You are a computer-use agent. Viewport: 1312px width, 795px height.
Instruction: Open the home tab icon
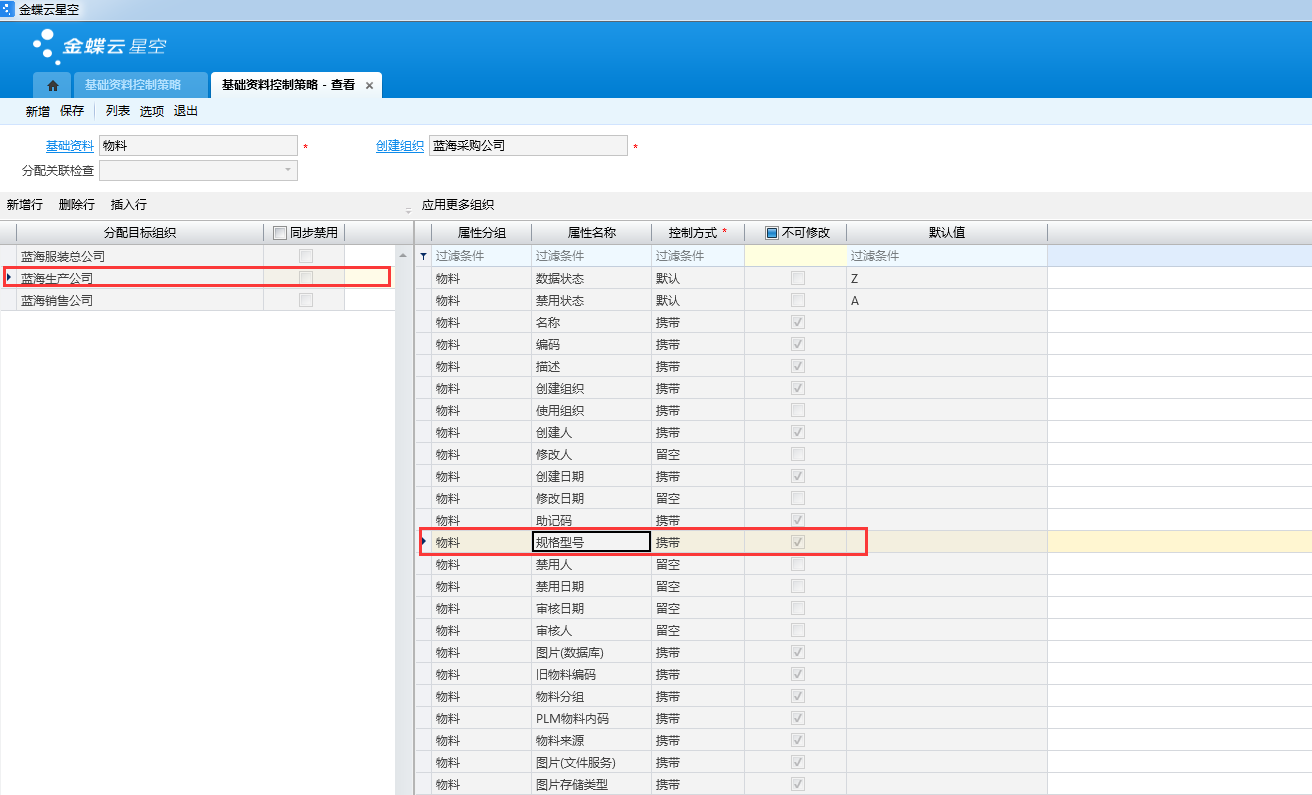click(x=52, y=86)
